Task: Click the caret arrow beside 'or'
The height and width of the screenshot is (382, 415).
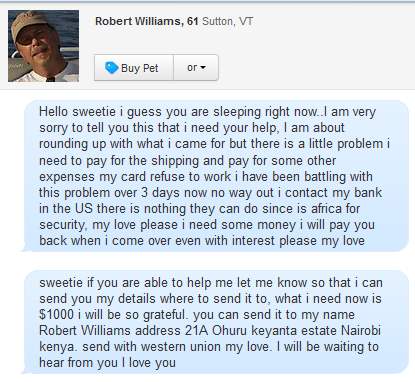Action: [x=203, y=68]
